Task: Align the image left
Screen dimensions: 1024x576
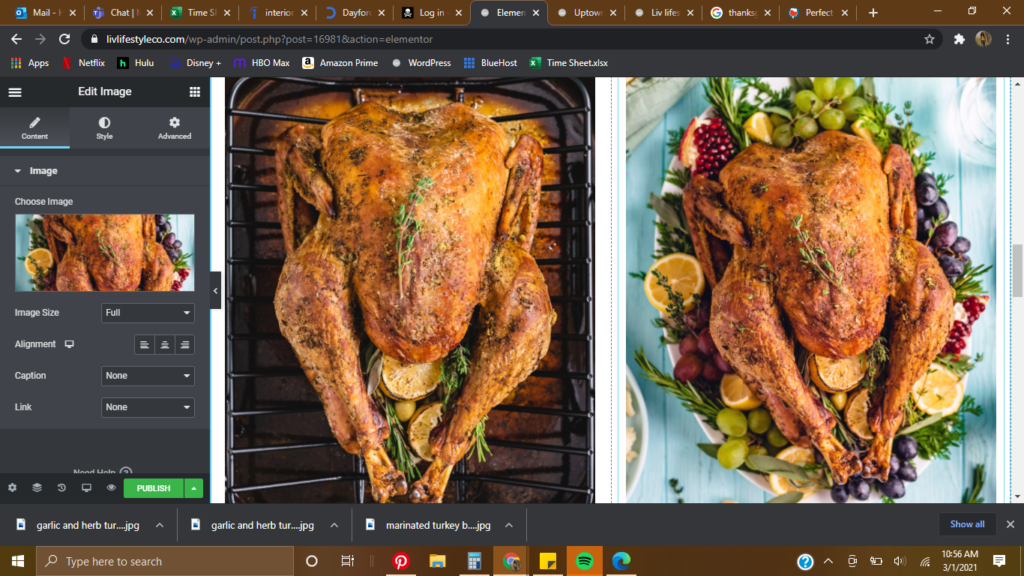Action: [x=144, y=345]
